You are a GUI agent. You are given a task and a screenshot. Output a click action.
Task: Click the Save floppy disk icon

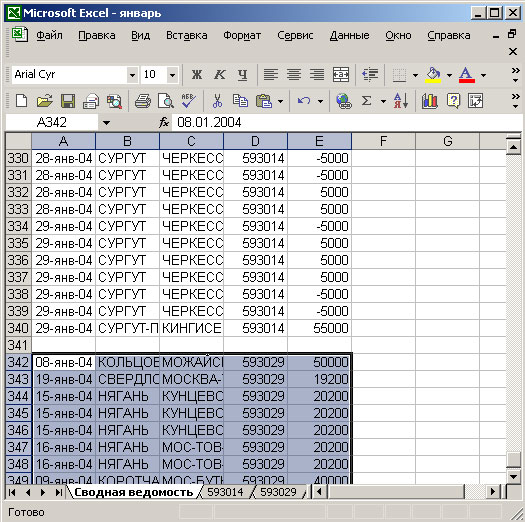[x=68, y=101]
